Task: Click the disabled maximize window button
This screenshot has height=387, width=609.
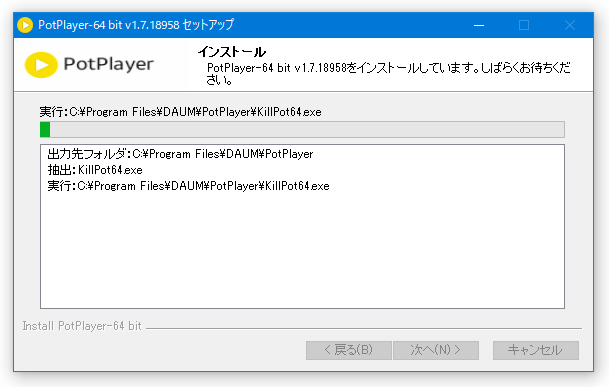Action: click(x=524, y=25)
